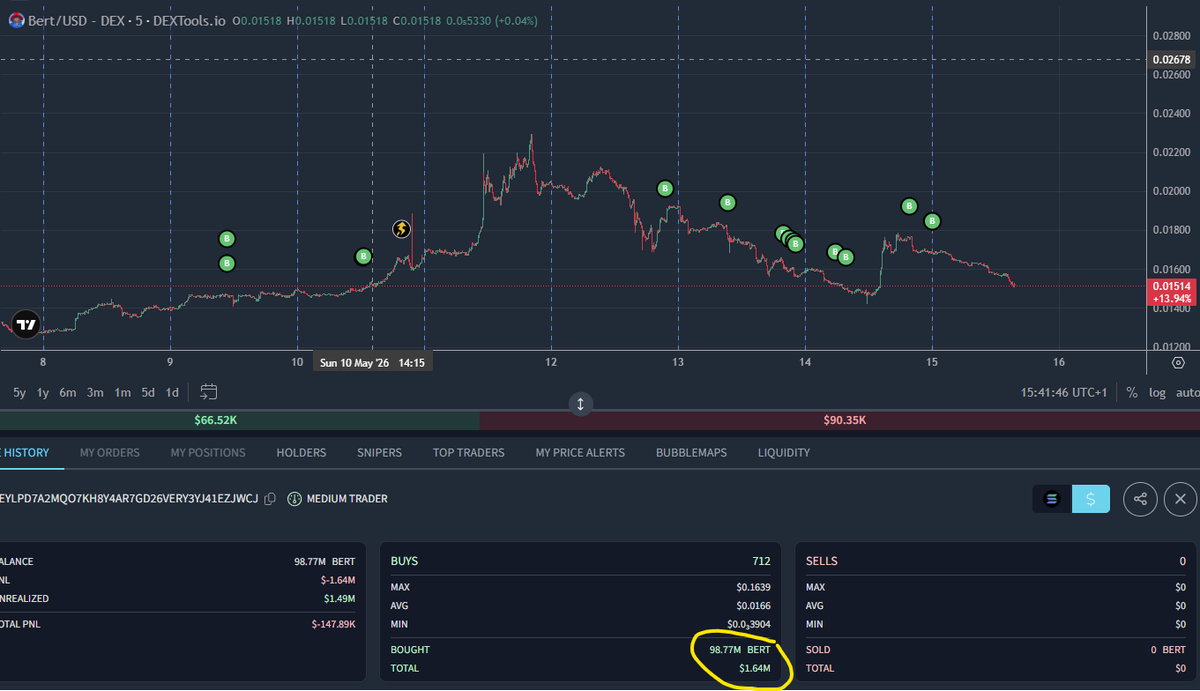
Task: Switch amounts to USD dollar denomination
Action: coord(1091,499)
